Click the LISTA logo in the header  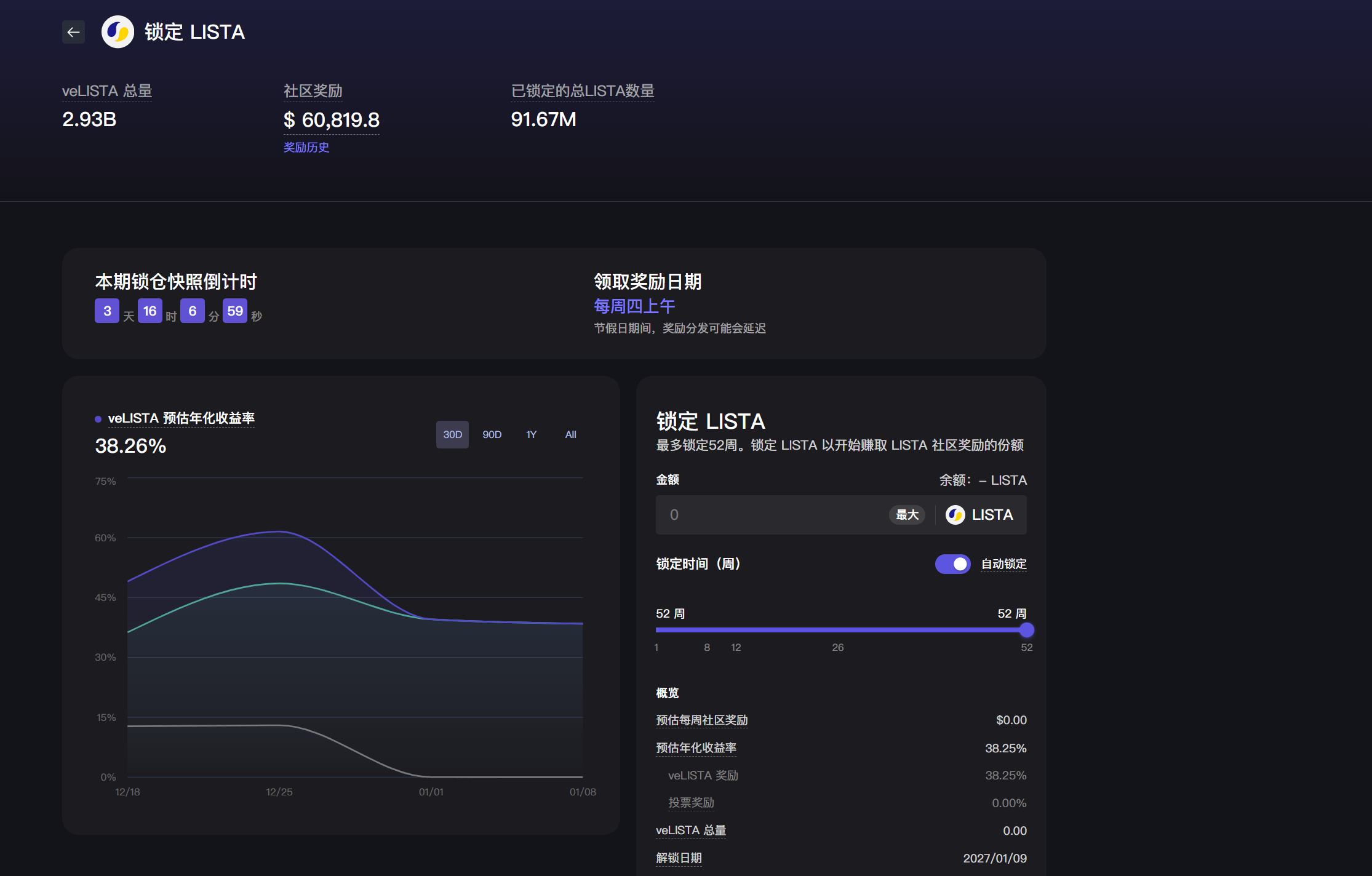pyautogui.click(x=118, y=32)
